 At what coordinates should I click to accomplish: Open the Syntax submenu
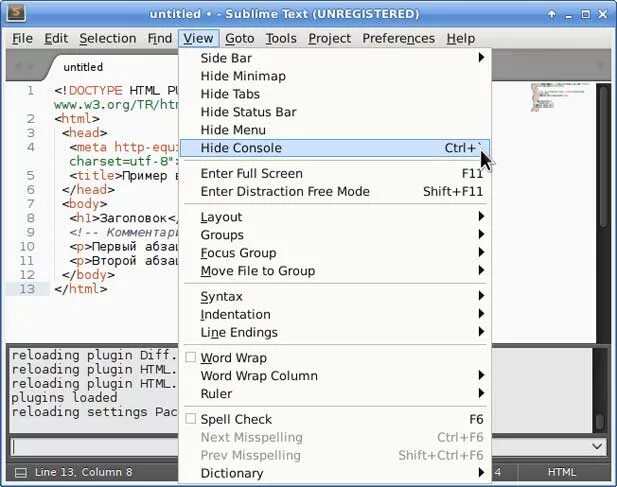[x=334, y=296]
